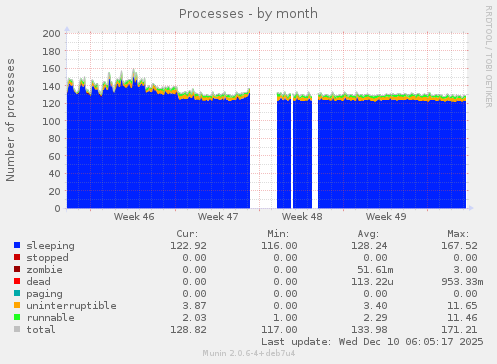Click the 'Week 49' axis label
The width and height of the screenshot is (497, 364).
tap(386, 217)
